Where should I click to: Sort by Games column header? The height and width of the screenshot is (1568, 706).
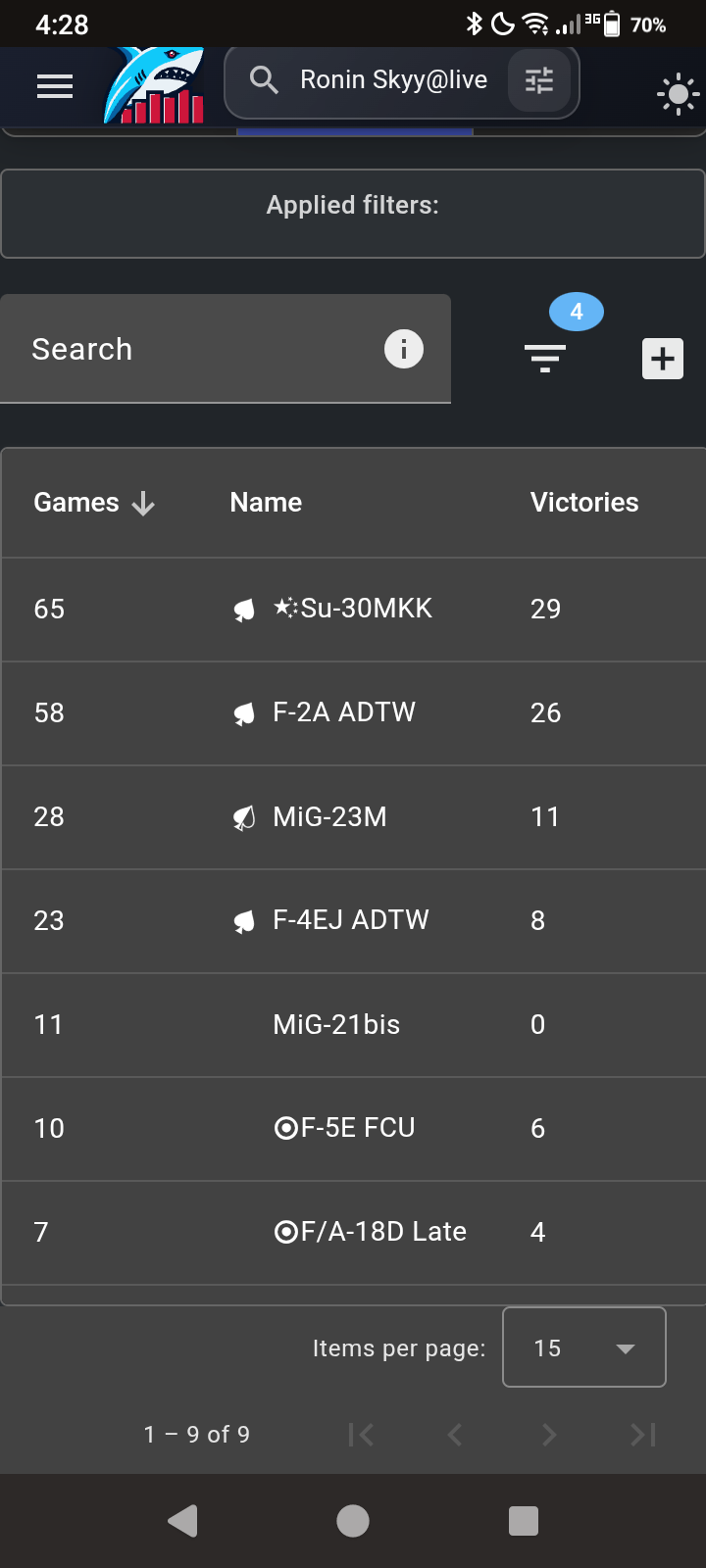tap(76, 503)
